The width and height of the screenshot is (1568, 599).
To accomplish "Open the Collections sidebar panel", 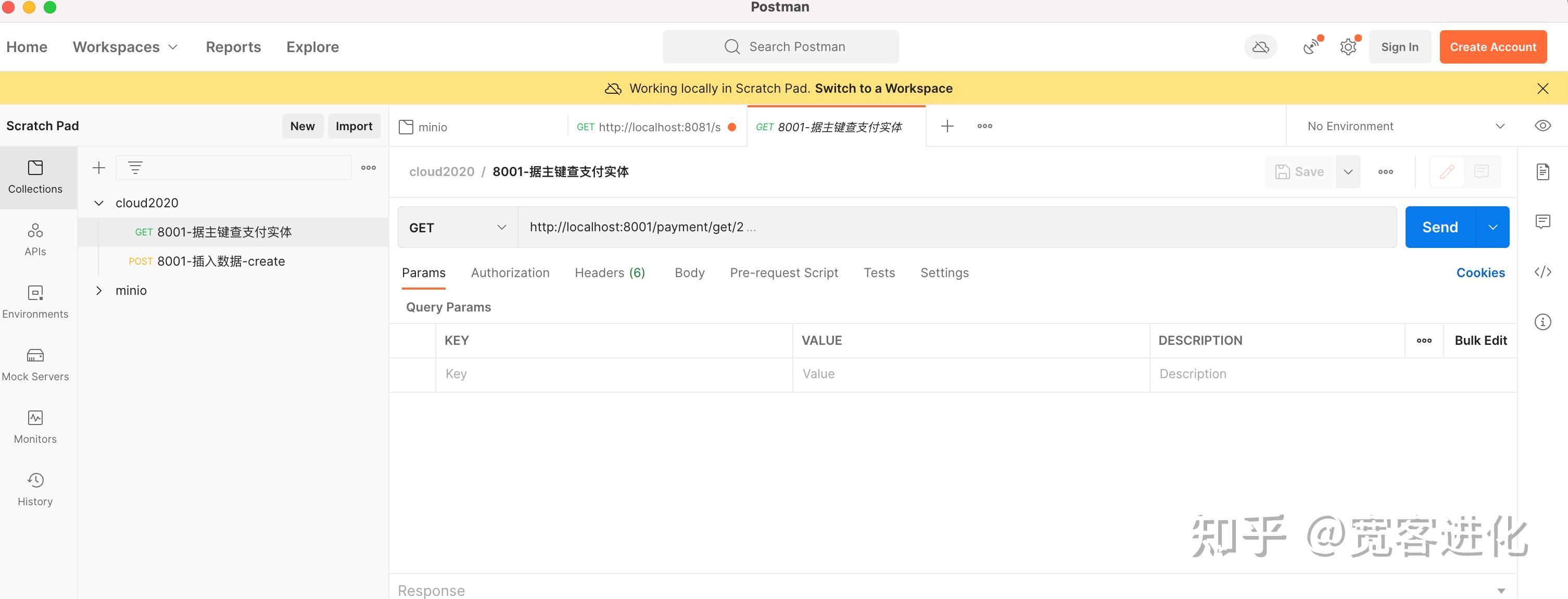I will coord(35,177).
